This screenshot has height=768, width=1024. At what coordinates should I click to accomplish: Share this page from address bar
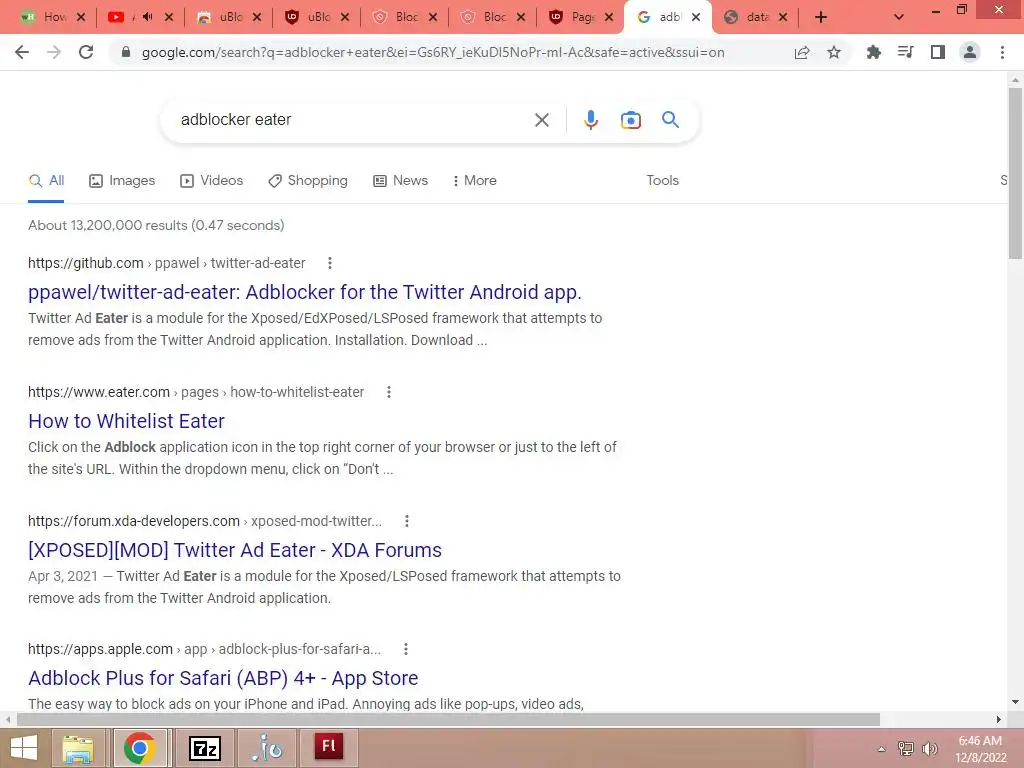[802, 52]
